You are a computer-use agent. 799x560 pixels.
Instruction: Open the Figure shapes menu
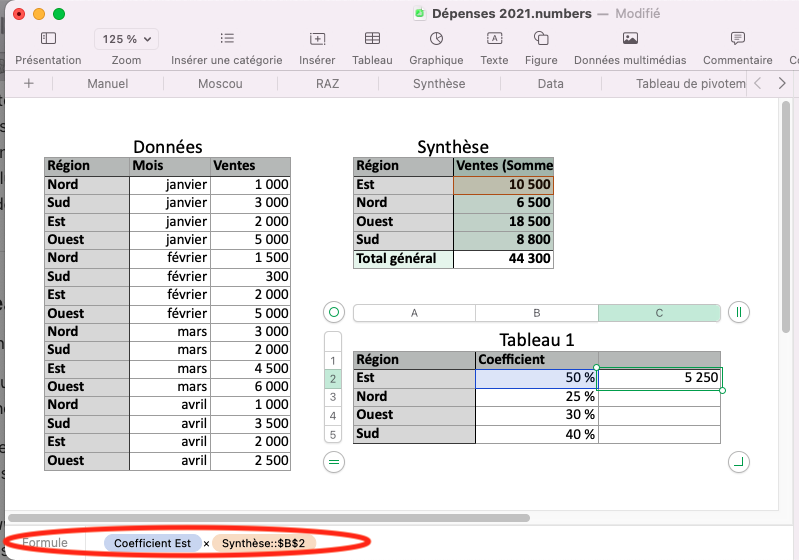(541, 39)
